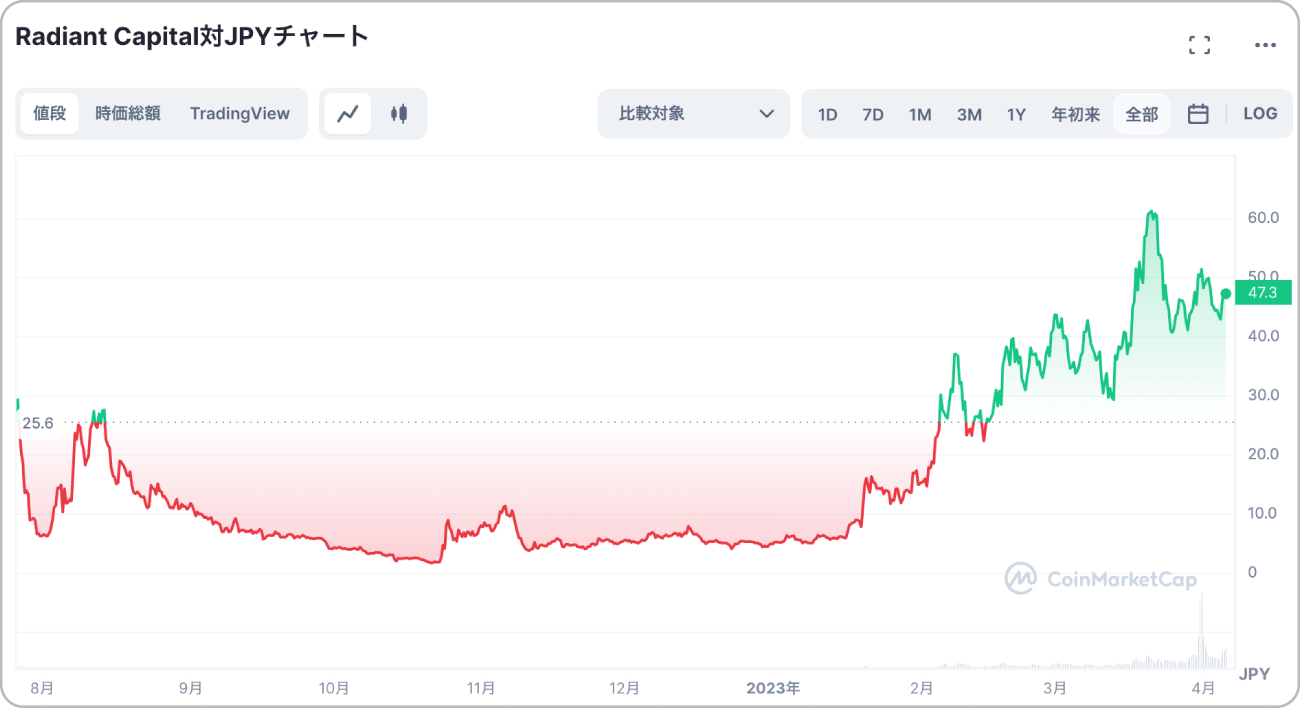Open fullscreen chart view icon
The height and width of the screenshot is (708, 1300).
click(x=1199, y=45)
